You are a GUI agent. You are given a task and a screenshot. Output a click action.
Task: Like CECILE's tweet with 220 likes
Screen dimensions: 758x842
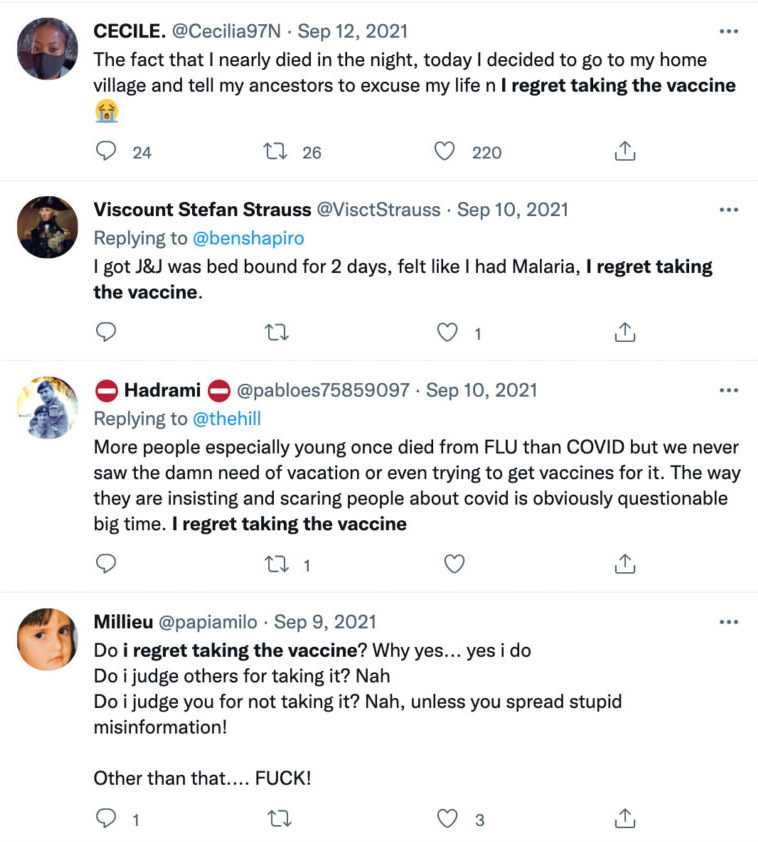pos(445,152)
